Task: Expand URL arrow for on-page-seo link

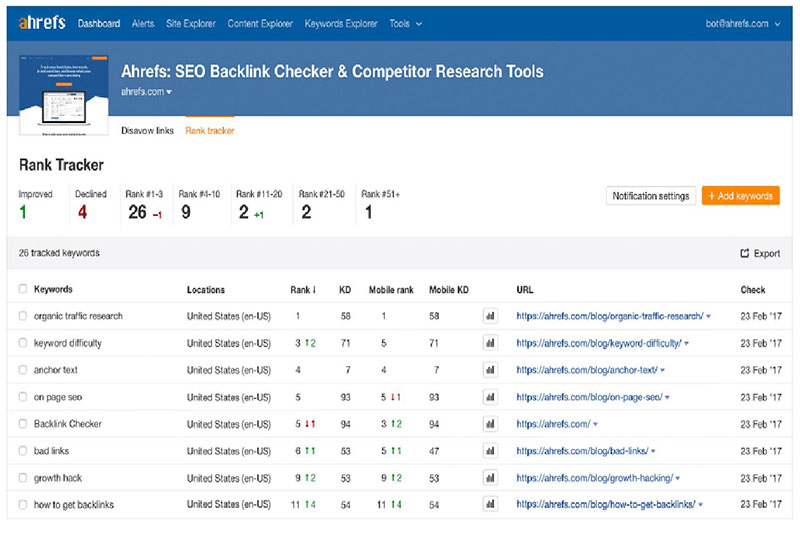Action: 667,397
